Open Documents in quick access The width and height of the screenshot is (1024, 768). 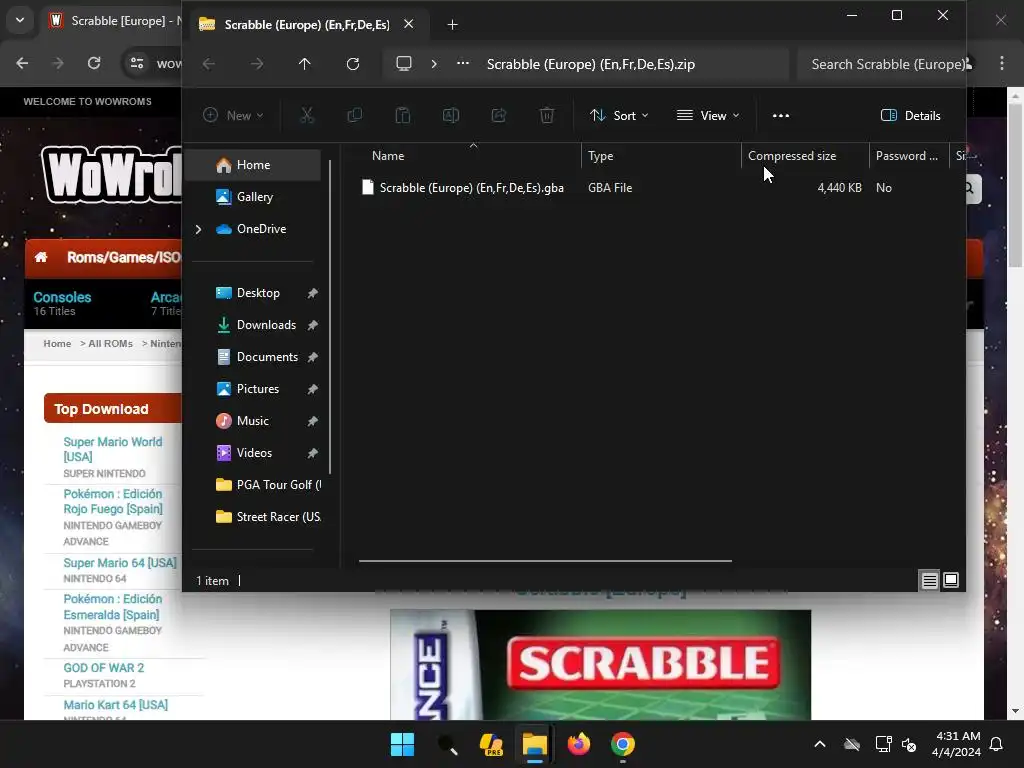point(267,357)
